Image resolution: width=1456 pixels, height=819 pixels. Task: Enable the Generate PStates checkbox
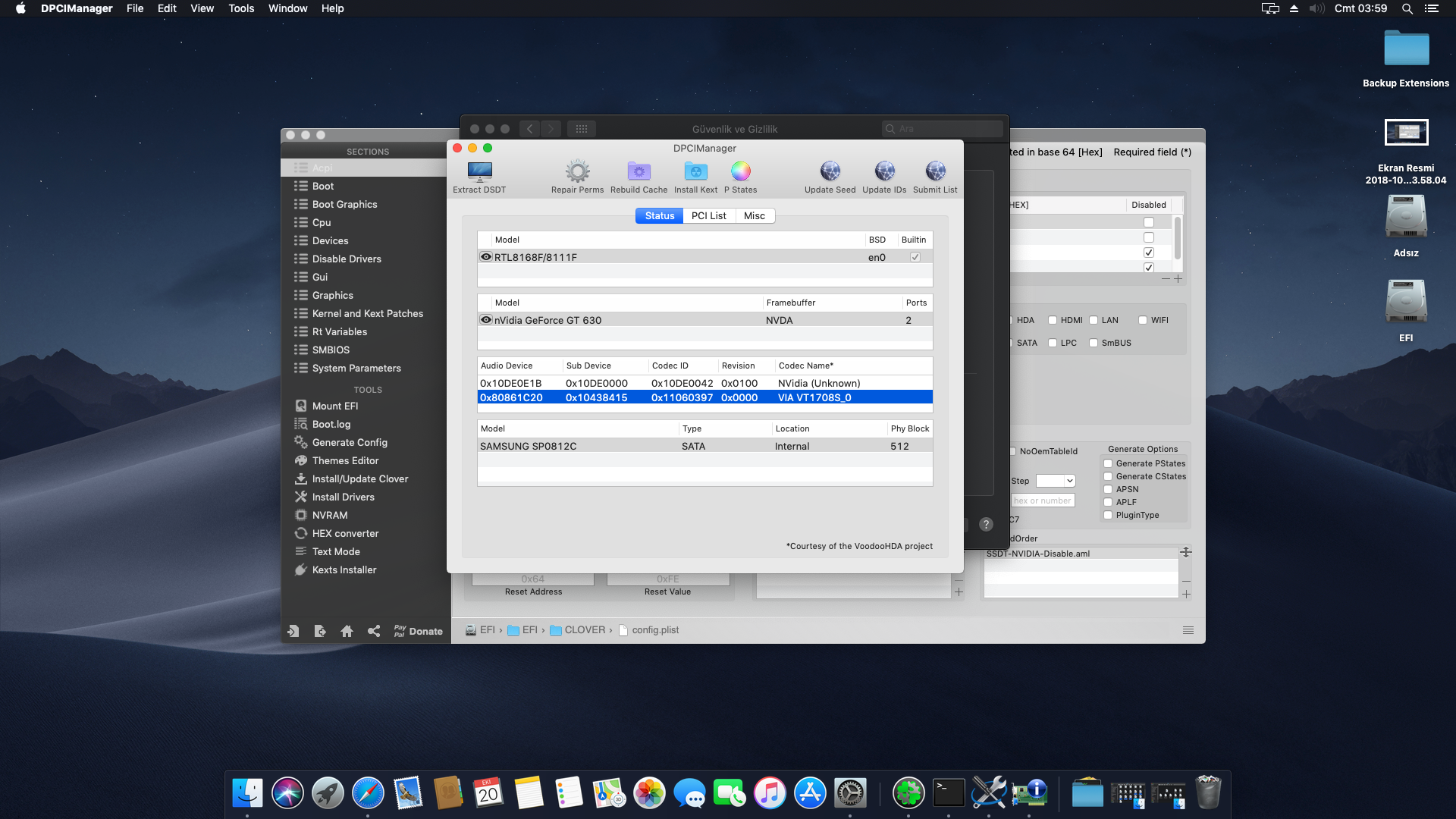click(1108, 463)
